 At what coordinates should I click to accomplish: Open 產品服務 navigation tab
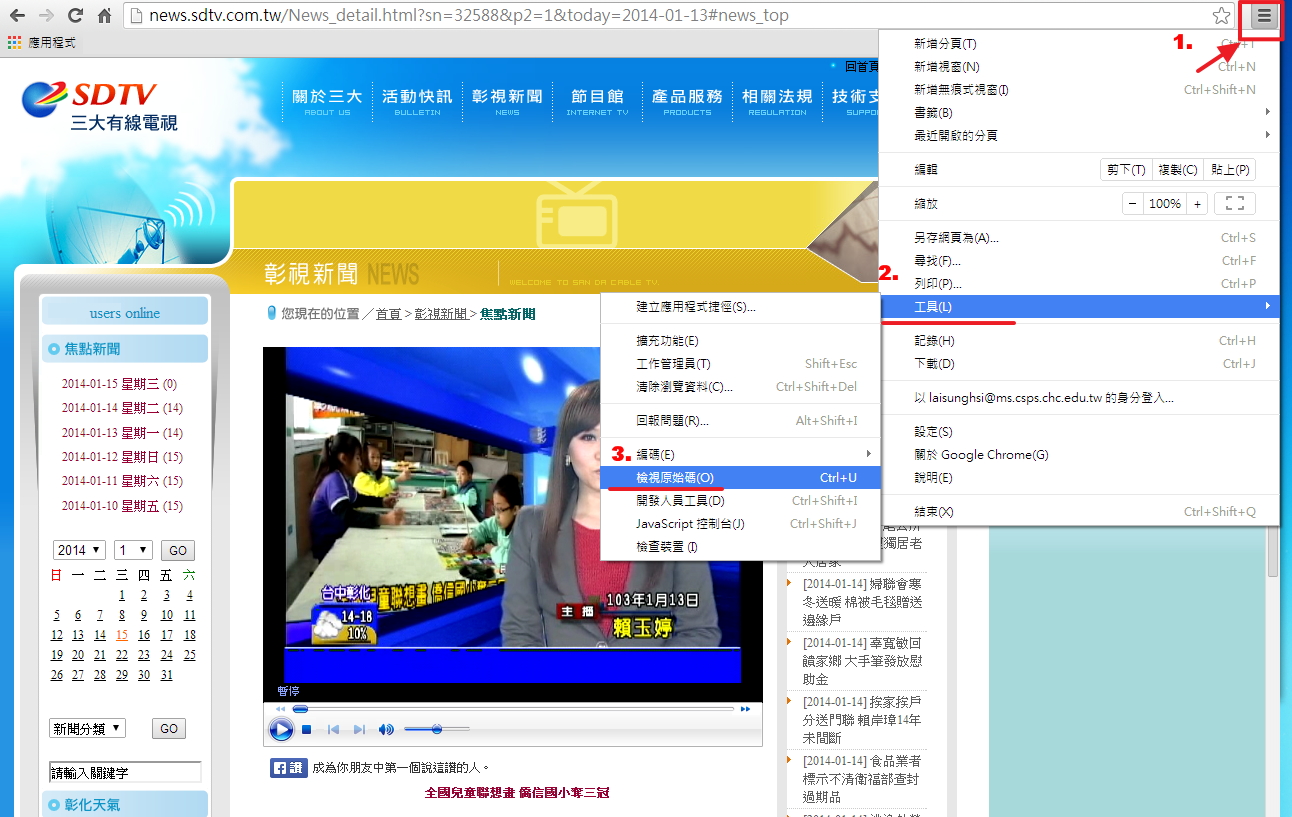687,102
